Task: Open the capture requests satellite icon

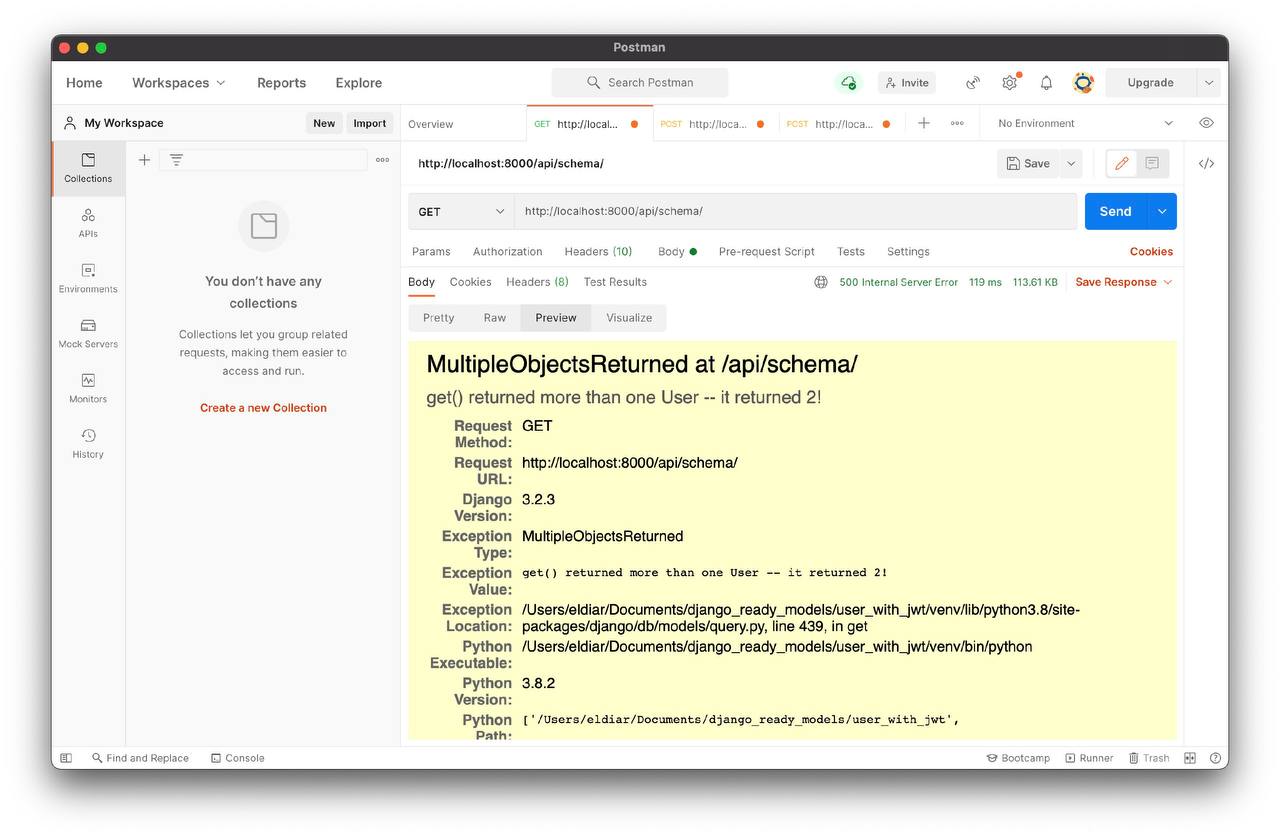Action: [x=972, y=83]
